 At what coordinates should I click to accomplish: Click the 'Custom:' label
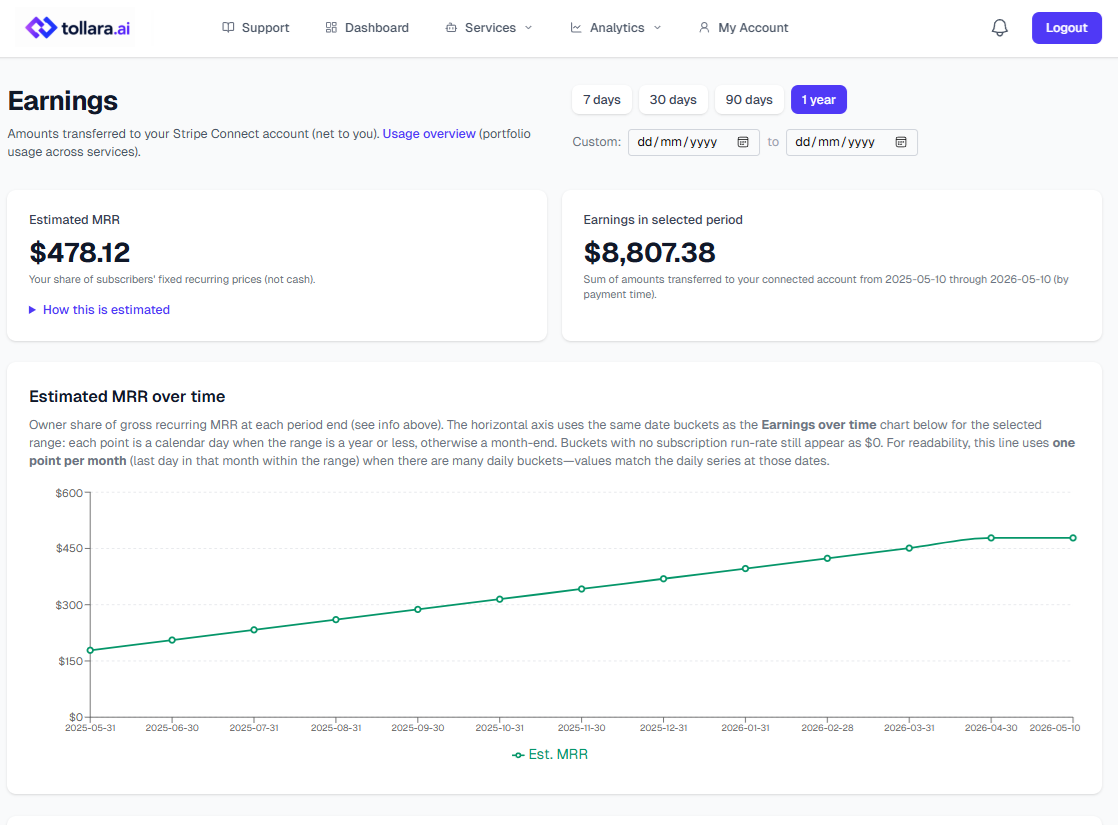point(597,142)
